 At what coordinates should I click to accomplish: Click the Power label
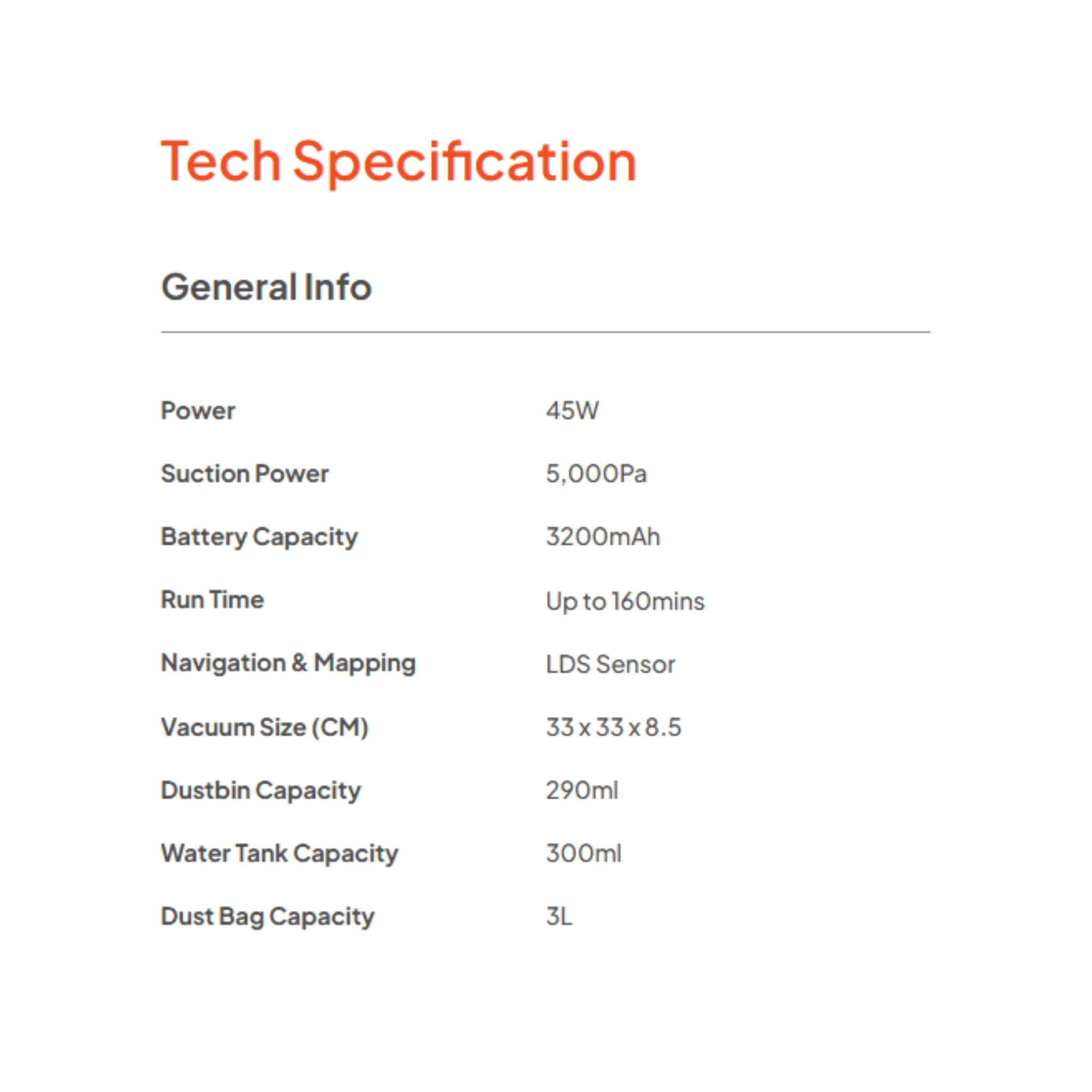pos(198,411)
